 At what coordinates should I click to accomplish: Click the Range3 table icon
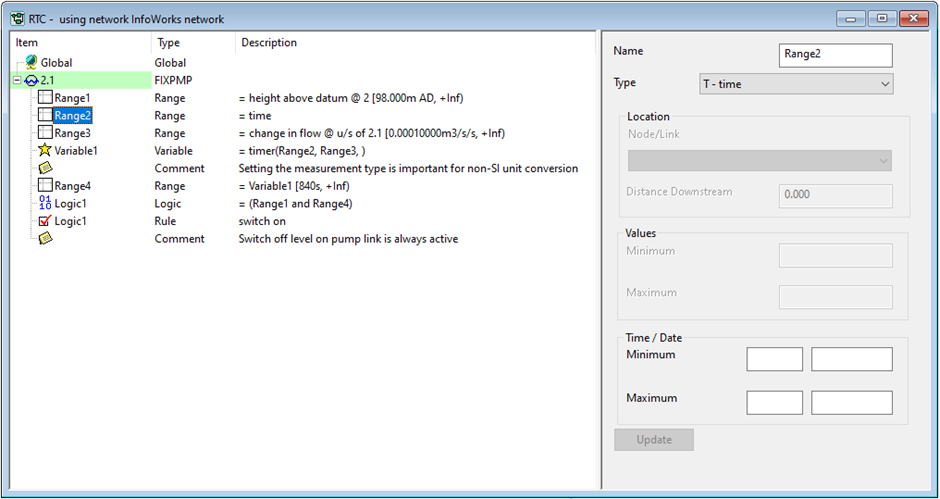click(45, 133)
